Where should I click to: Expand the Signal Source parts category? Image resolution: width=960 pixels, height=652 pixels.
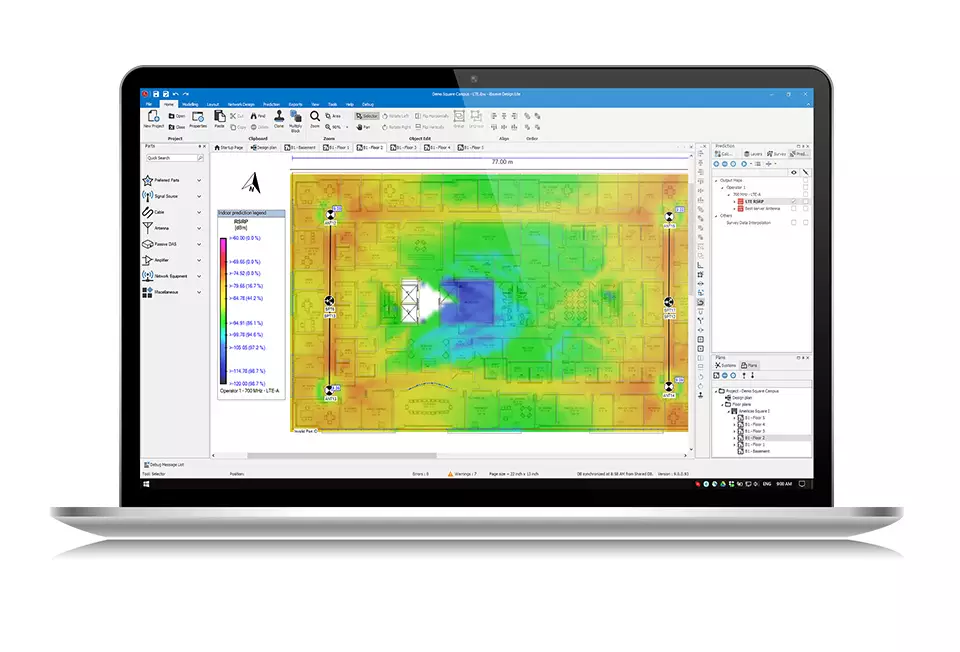(199, 197)
